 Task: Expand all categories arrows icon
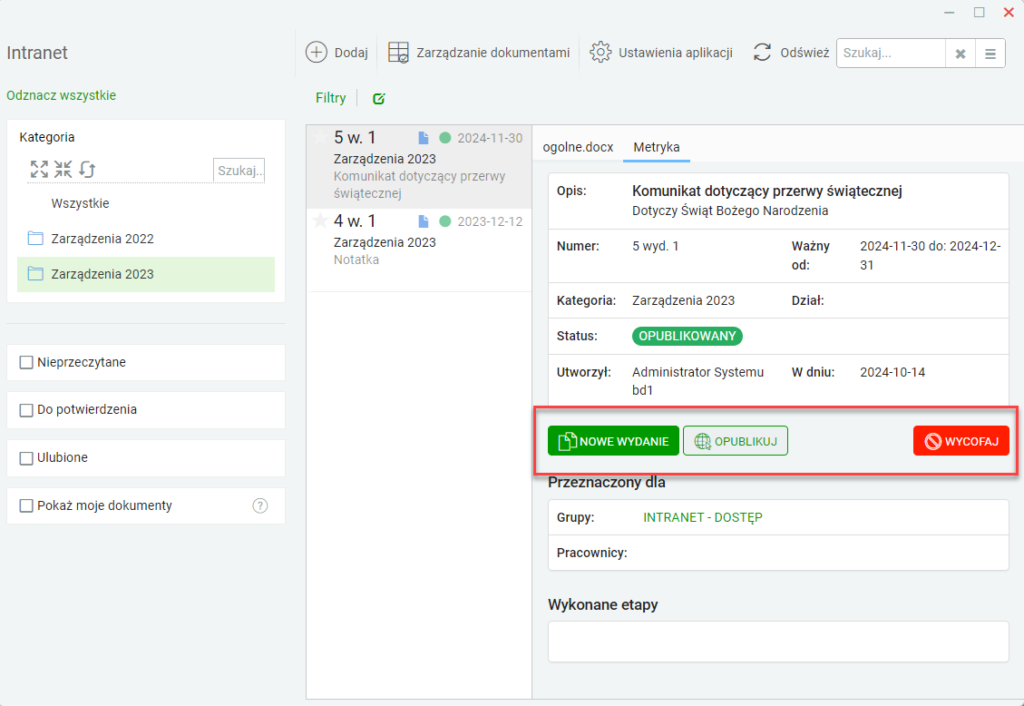click(39, 170)
